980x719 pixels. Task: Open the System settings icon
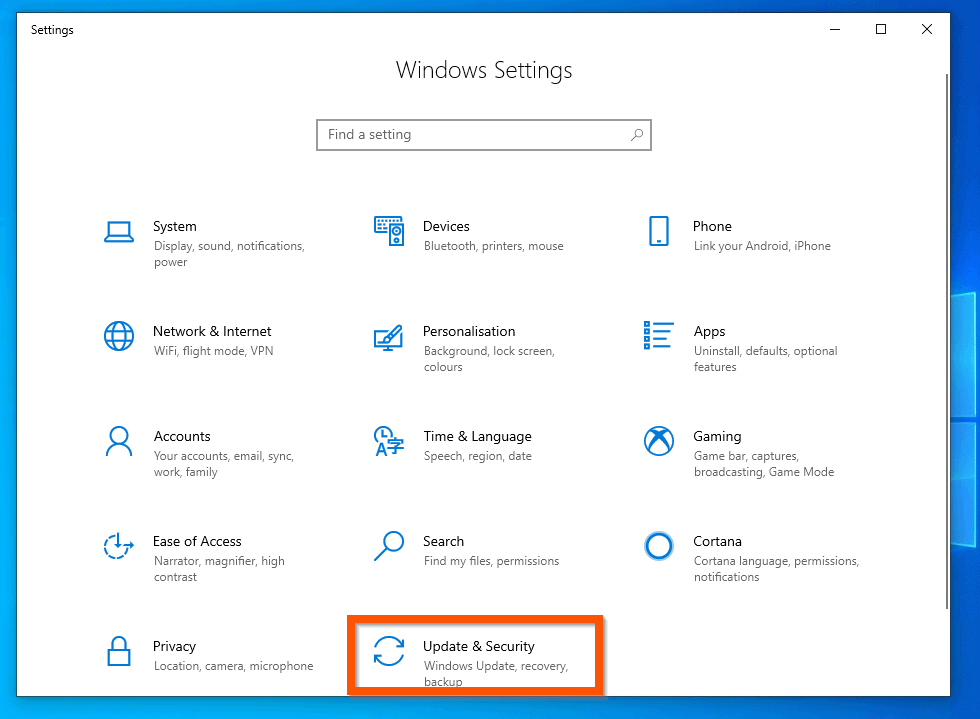point(119,229)
